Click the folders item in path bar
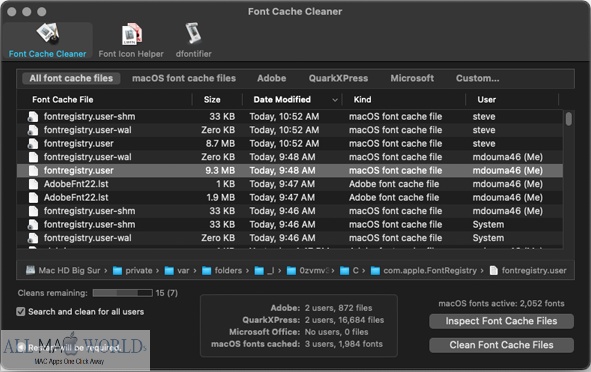 tap(222, 271)
